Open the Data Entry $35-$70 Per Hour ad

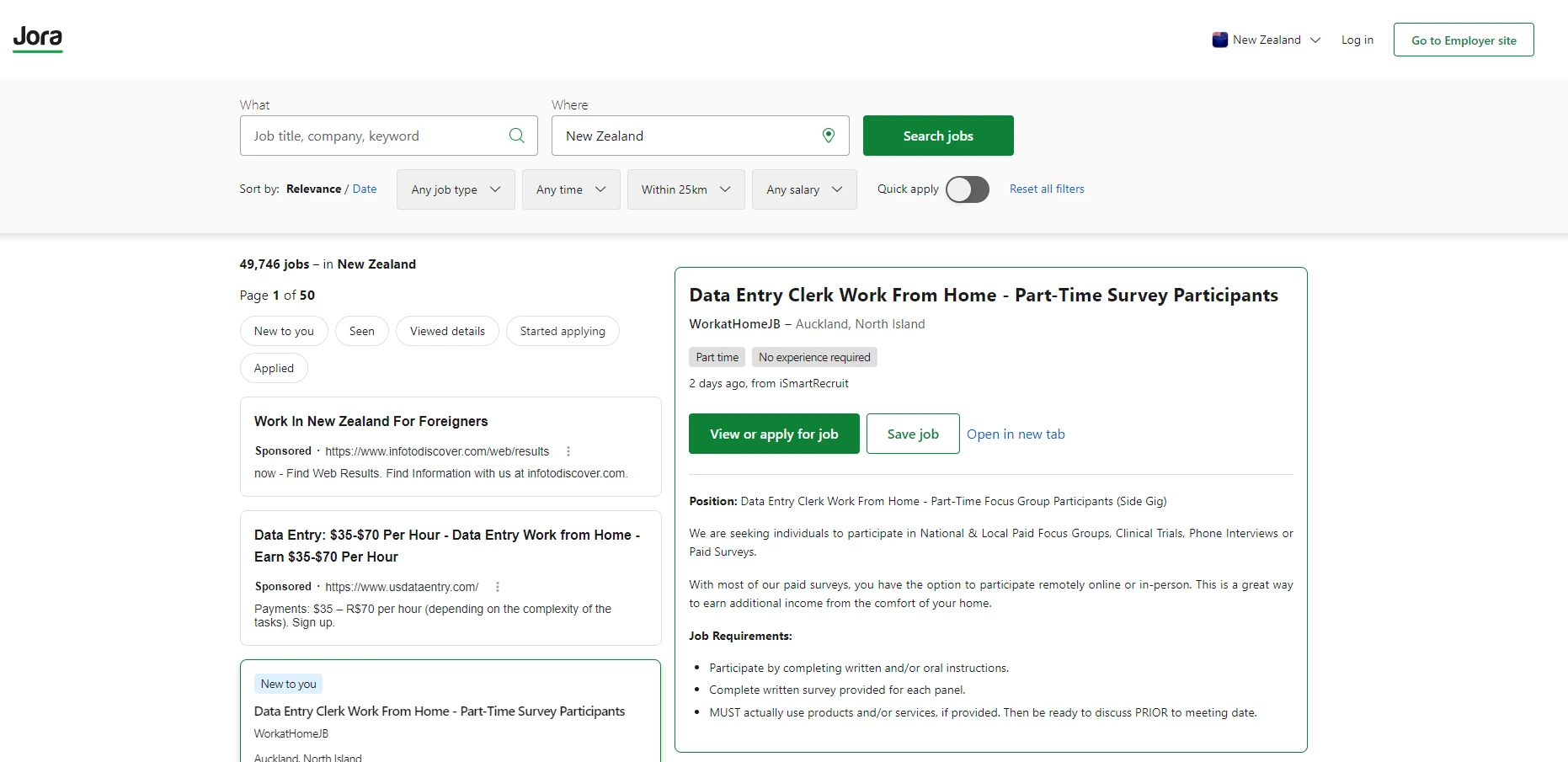[447, 546]
